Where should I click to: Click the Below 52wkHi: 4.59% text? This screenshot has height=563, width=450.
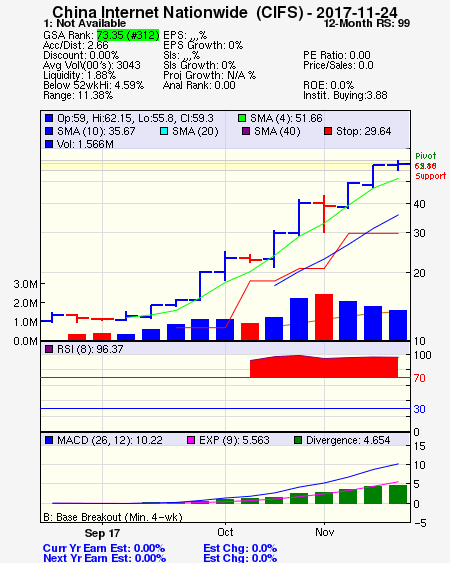pyautogui.click(x=93, y=85)
